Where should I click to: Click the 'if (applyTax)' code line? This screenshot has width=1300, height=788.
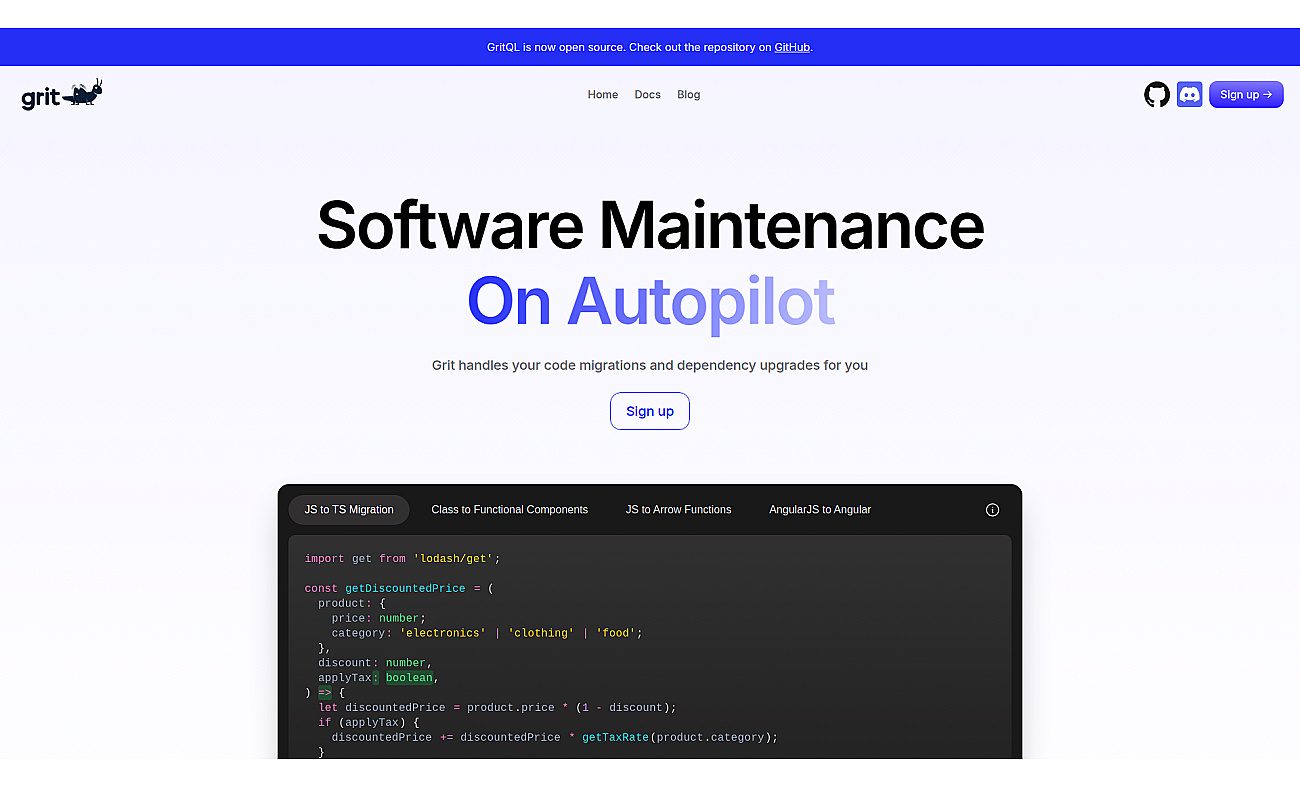pos(369,723)
